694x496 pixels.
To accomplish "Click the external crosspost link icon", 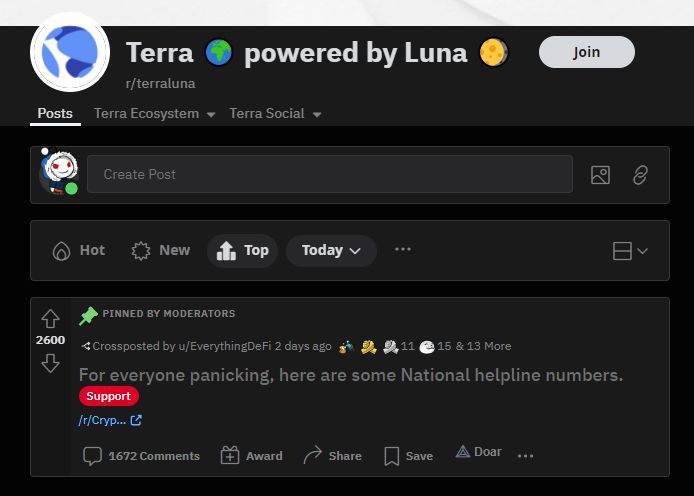I will [136, 420].
